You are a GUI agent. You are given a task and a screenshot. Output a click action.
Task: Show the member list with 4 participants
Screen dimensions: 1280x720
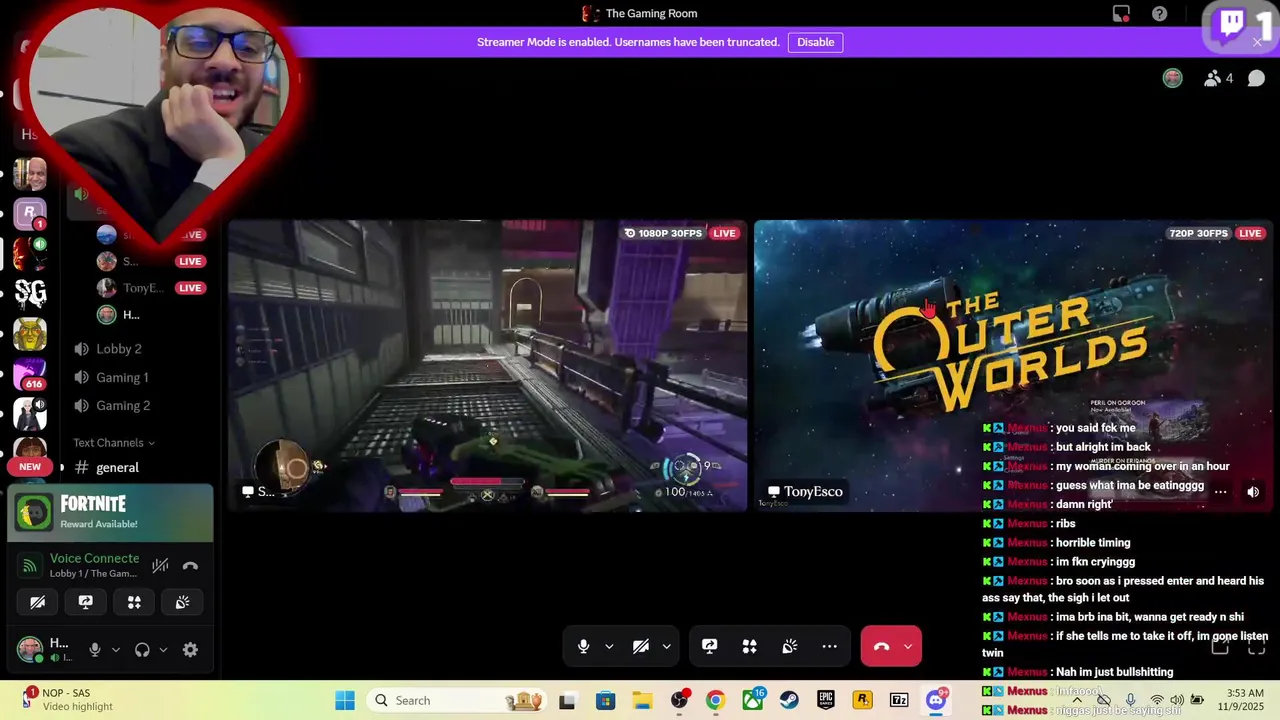(1218, 78)
